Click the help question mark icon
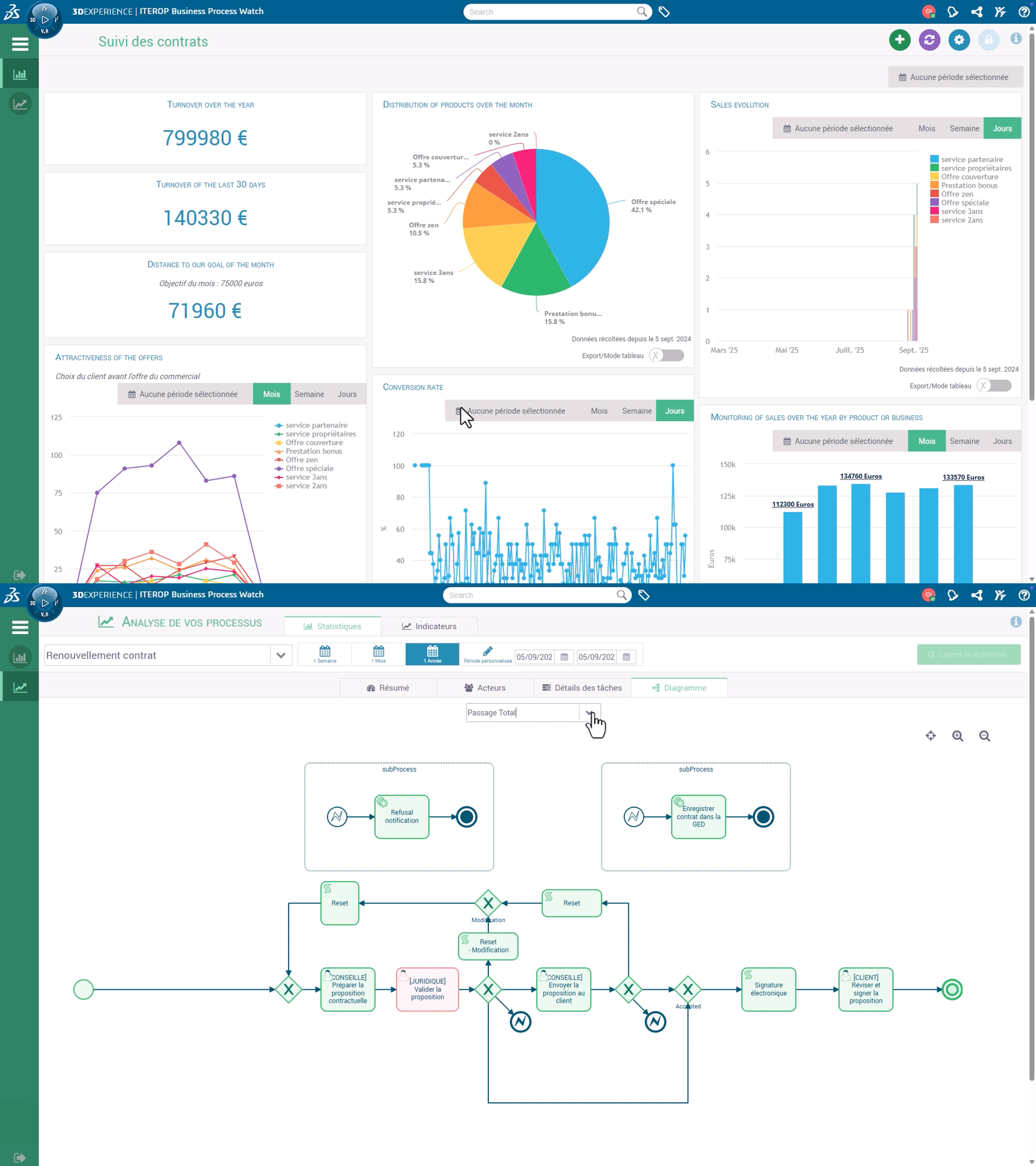Image resolution: width=1036 pixels, height=1166 pixels. [x=1023, y=11]
